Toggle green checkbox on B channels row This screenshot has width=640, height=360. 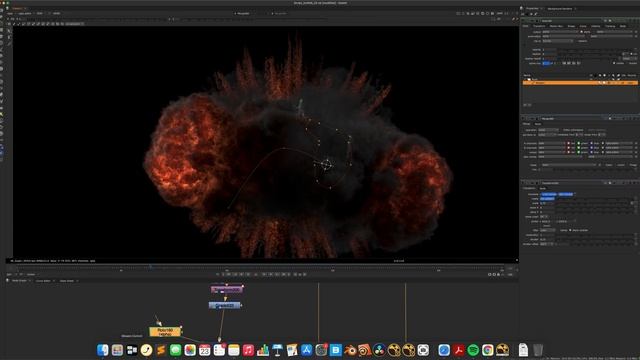(578, 148)
